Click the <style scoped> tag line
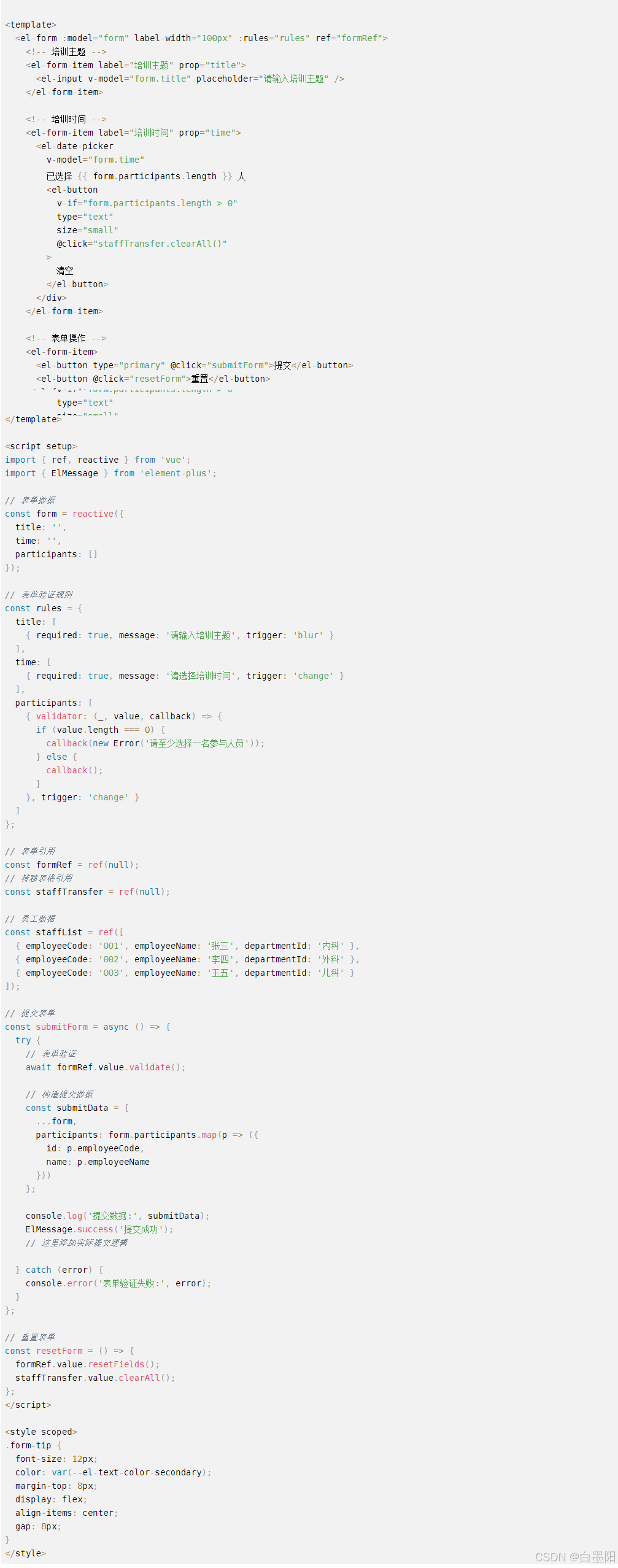This screenshot has width=618, height=1568. [x=41, y=1432]
